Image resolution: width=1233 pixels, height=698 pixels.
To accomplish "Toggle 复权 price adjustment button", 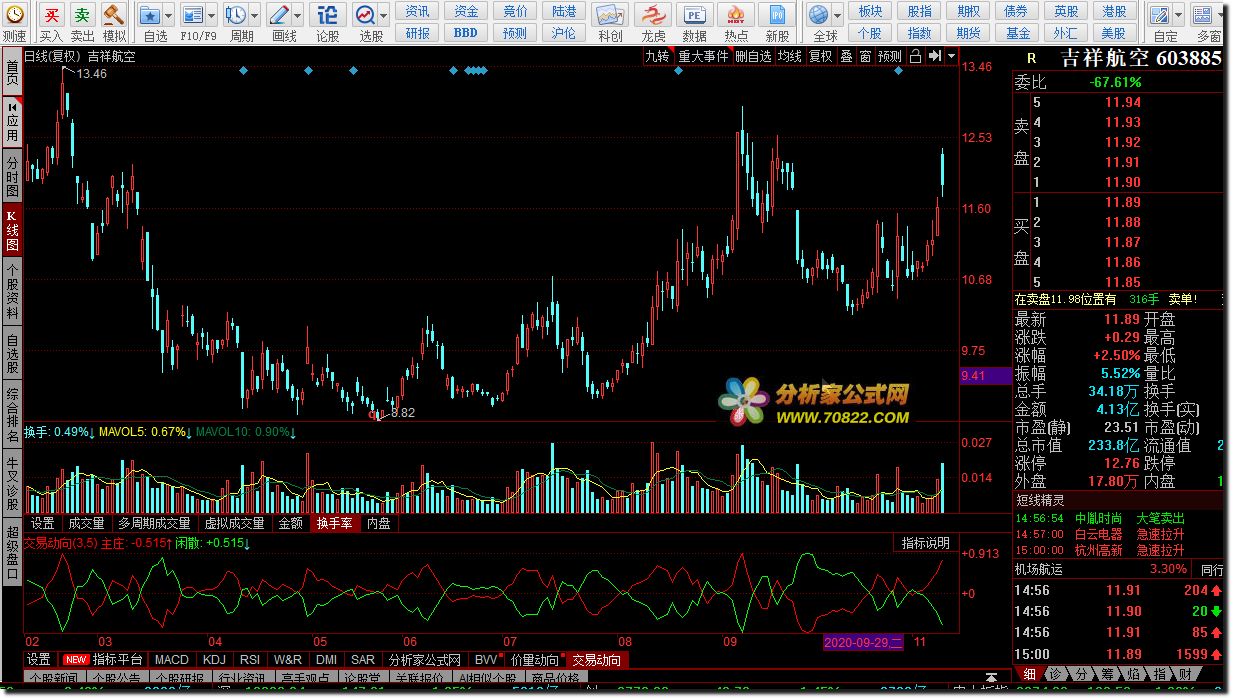I will (x=821, y=56).
